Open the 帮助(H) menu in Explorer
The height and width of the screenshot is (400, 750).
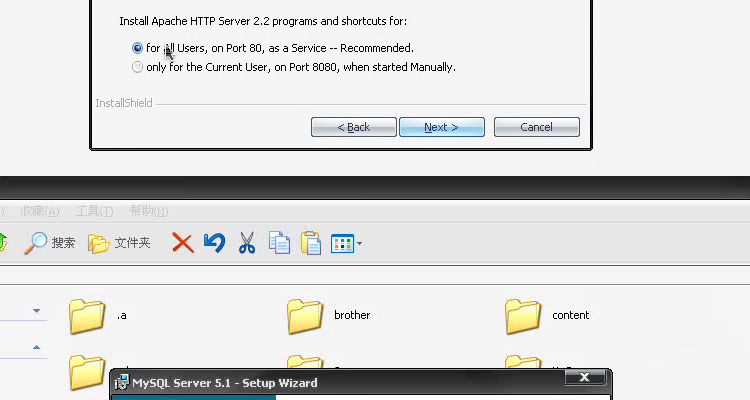tap(149, 211)
